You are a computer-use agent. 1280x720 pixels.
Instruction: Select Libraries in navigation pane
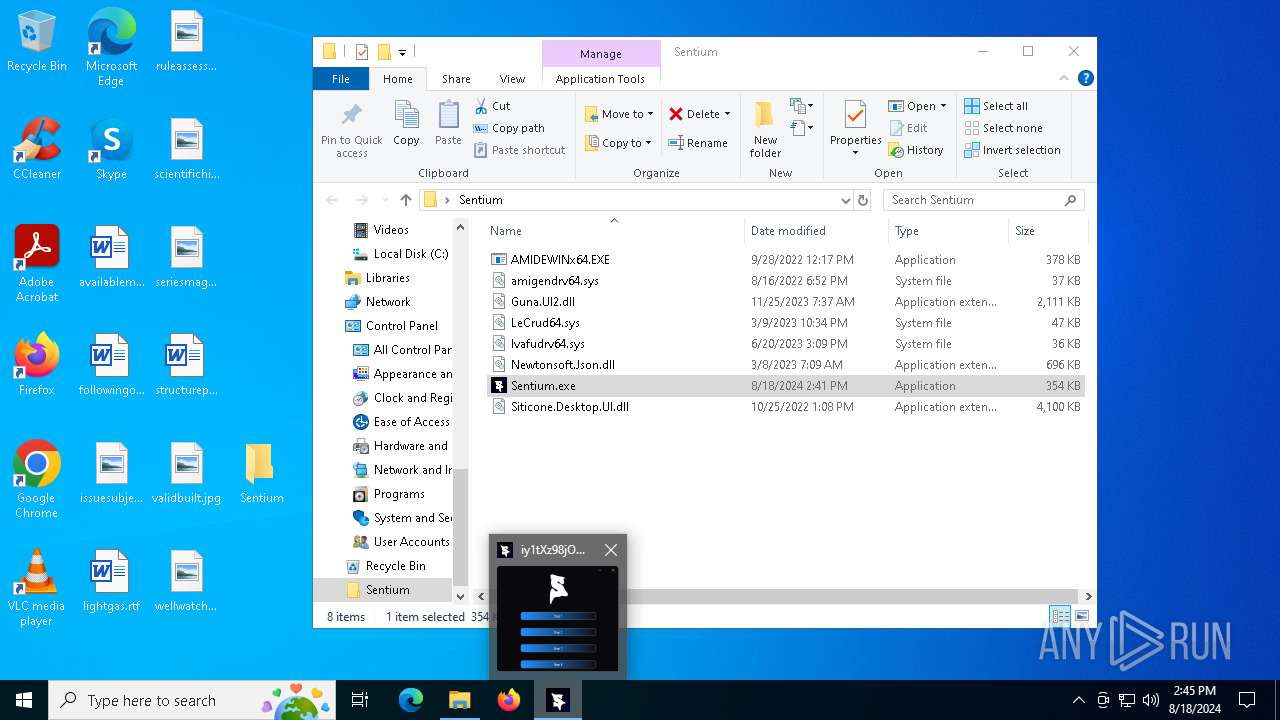(x=377, y=278)
